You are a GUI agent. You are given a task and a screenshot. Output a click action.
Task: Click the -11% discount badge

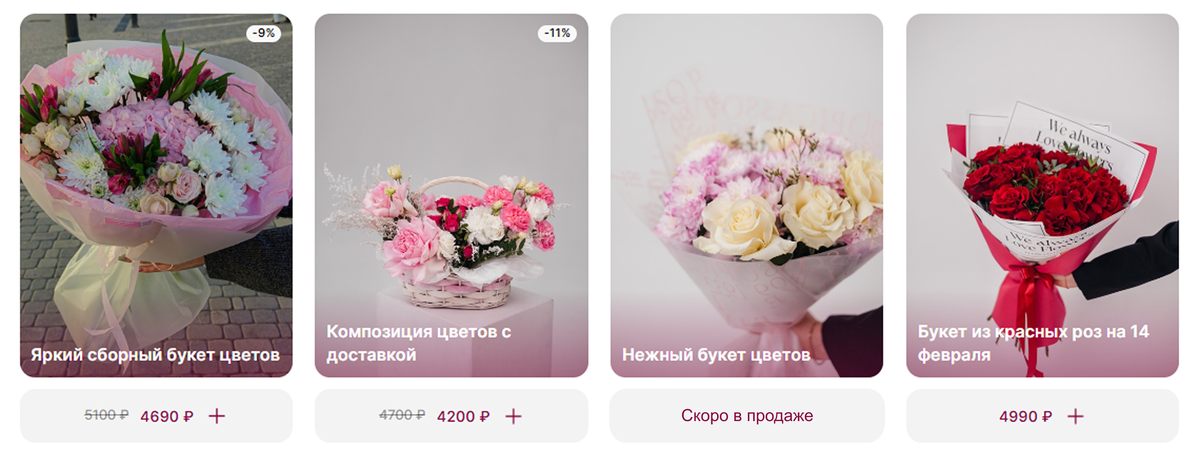tap(556, 33)
